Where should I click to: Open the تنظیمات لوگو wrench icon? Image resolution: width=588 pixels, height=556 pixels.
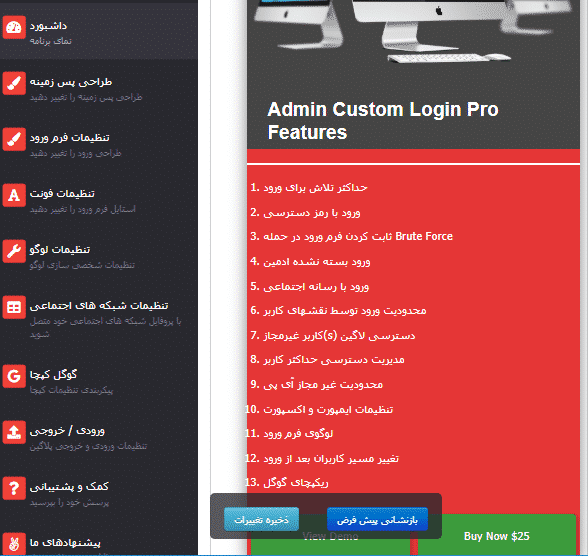pyautogui.click(x=14, y=251)
